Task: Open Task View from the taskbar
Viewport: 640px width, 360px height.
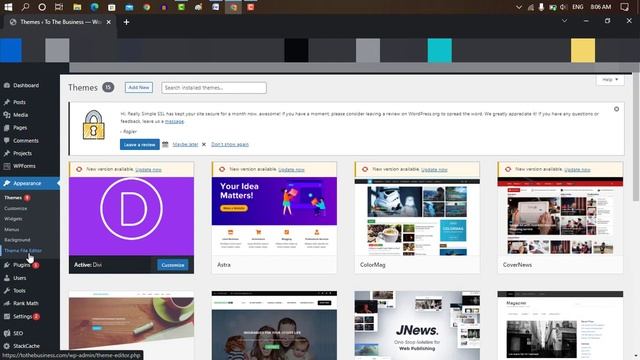Action: [59, 7]
